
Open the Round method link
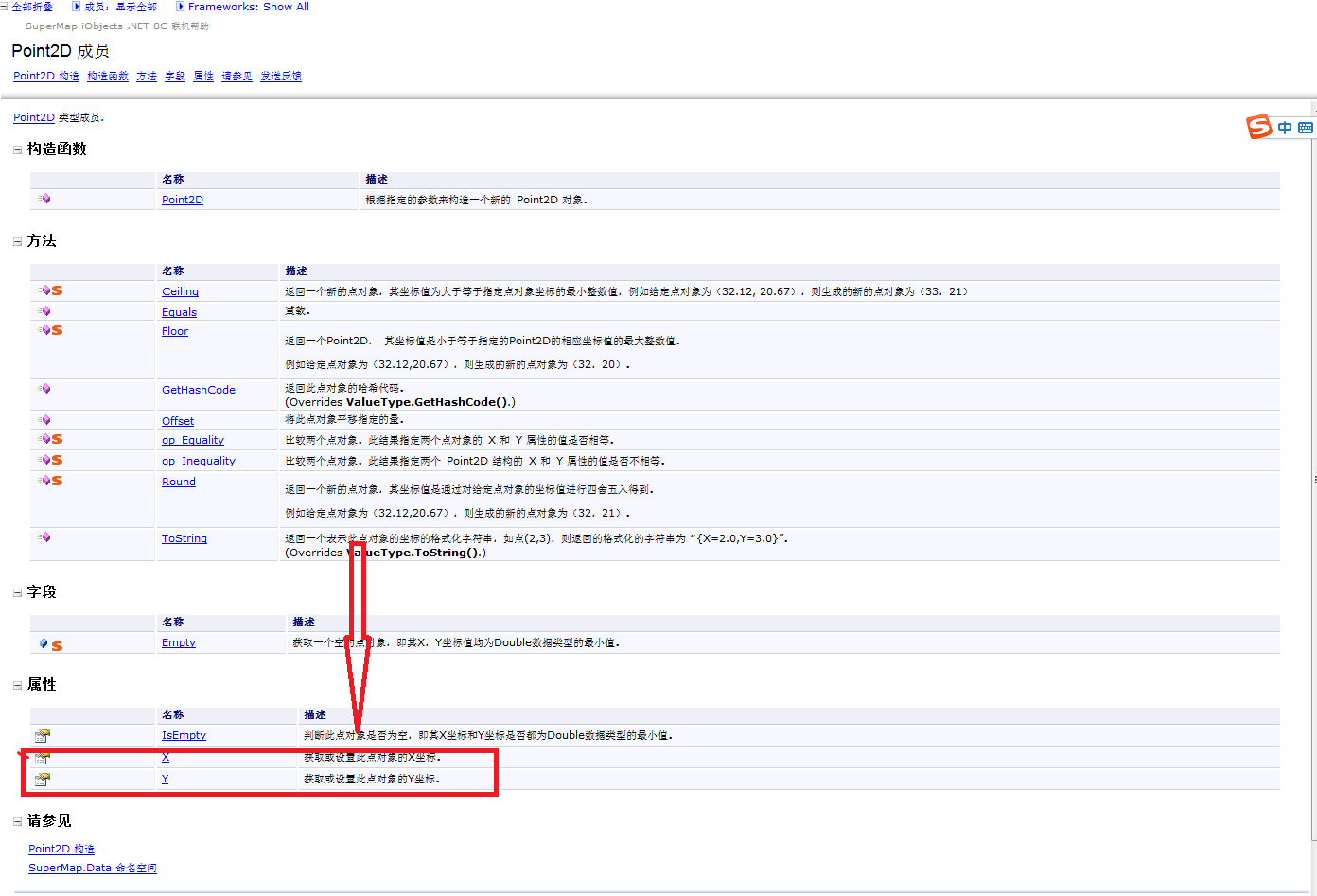pyautogui.click(x=179, y=482)
